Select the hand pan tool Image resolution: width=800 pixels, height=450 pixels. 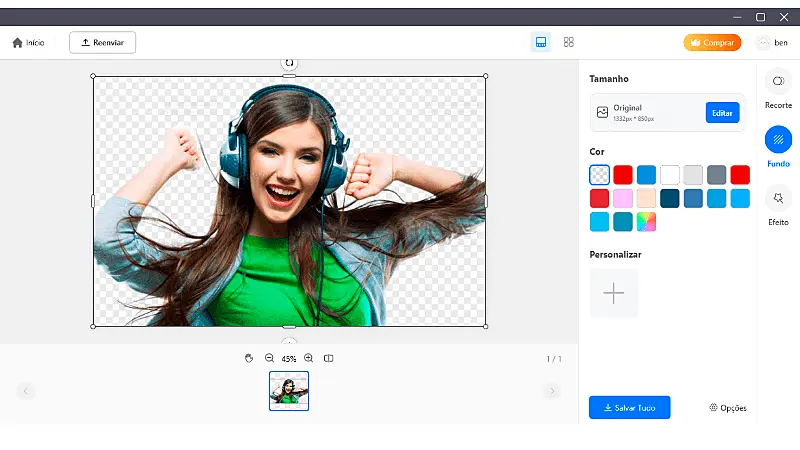coord(248,358)
